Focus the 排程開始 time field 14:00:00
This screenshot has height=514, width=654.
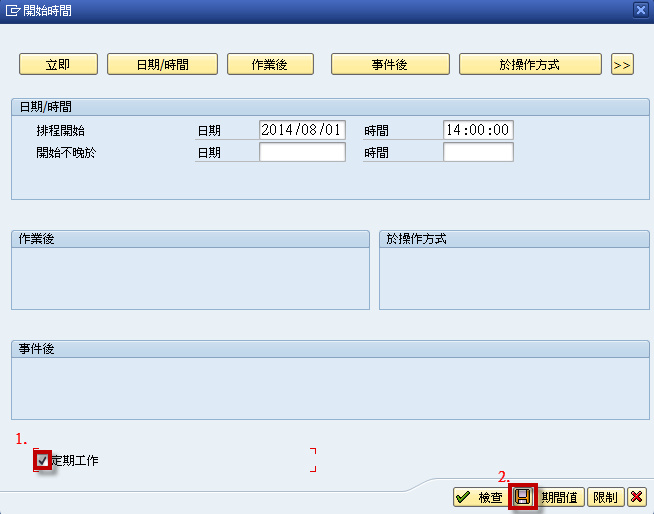pos(478,130)
